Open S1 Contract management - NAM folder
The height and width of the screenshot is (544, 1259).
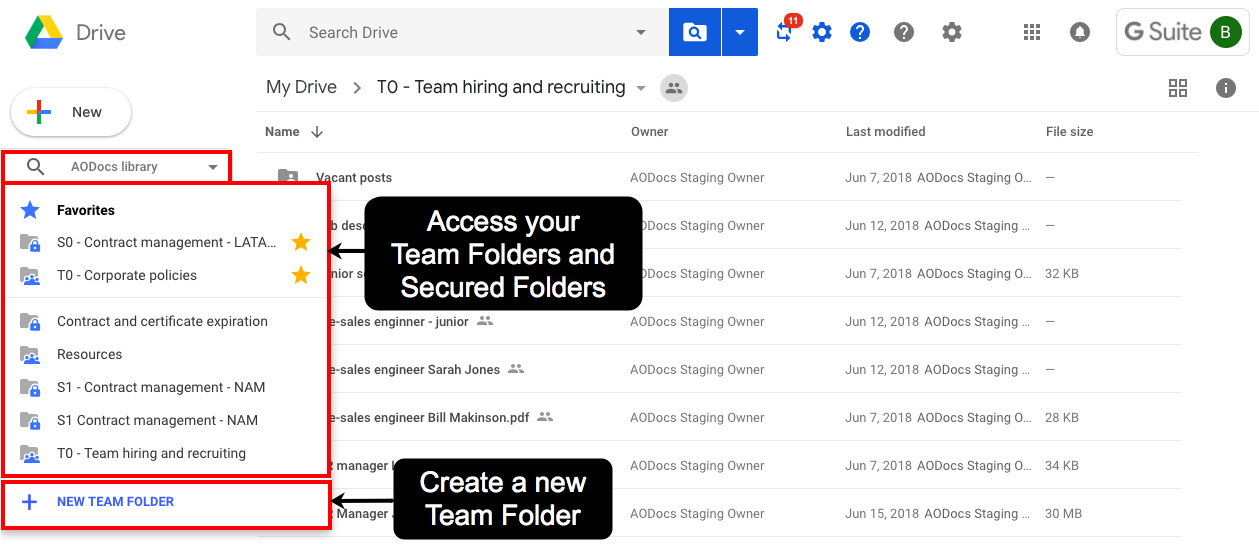pos(157,420)
